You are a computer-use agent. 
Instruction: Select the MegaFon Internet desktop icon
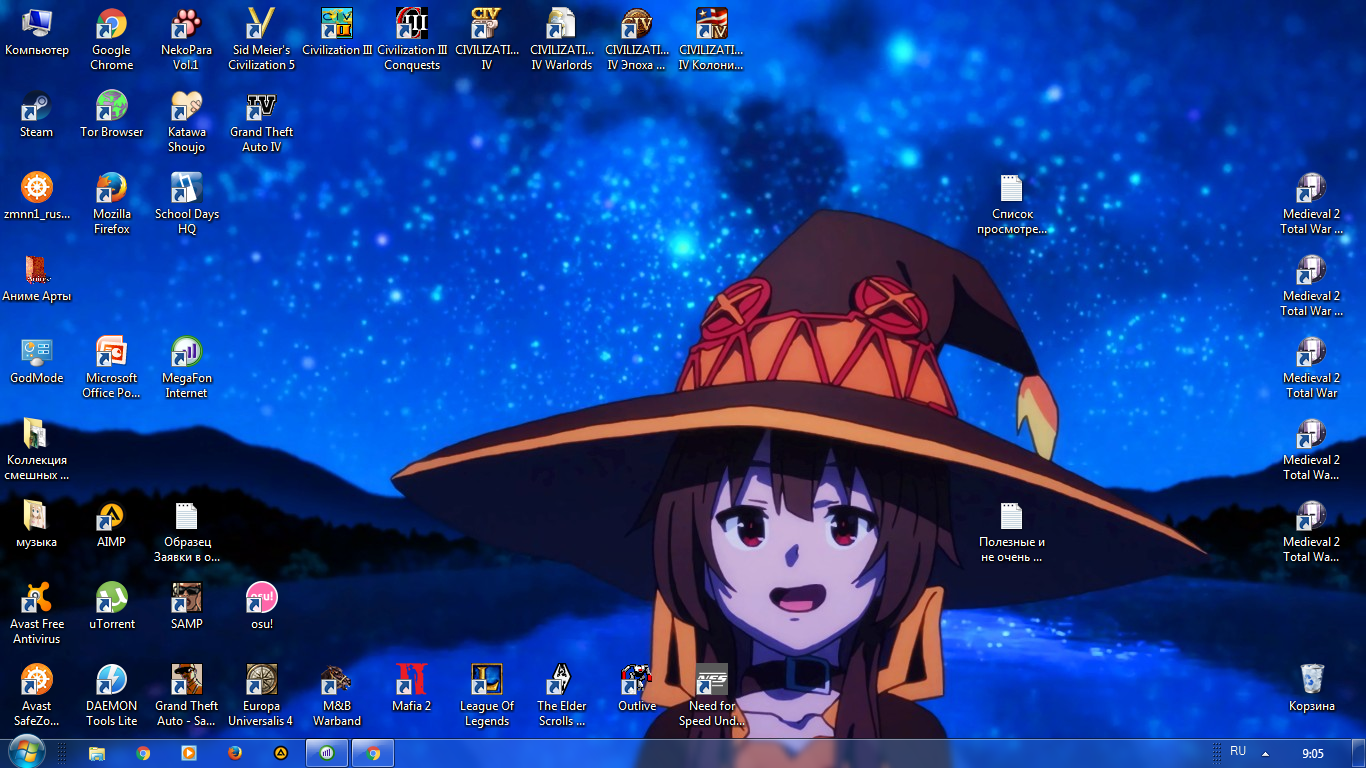(186, 368)
